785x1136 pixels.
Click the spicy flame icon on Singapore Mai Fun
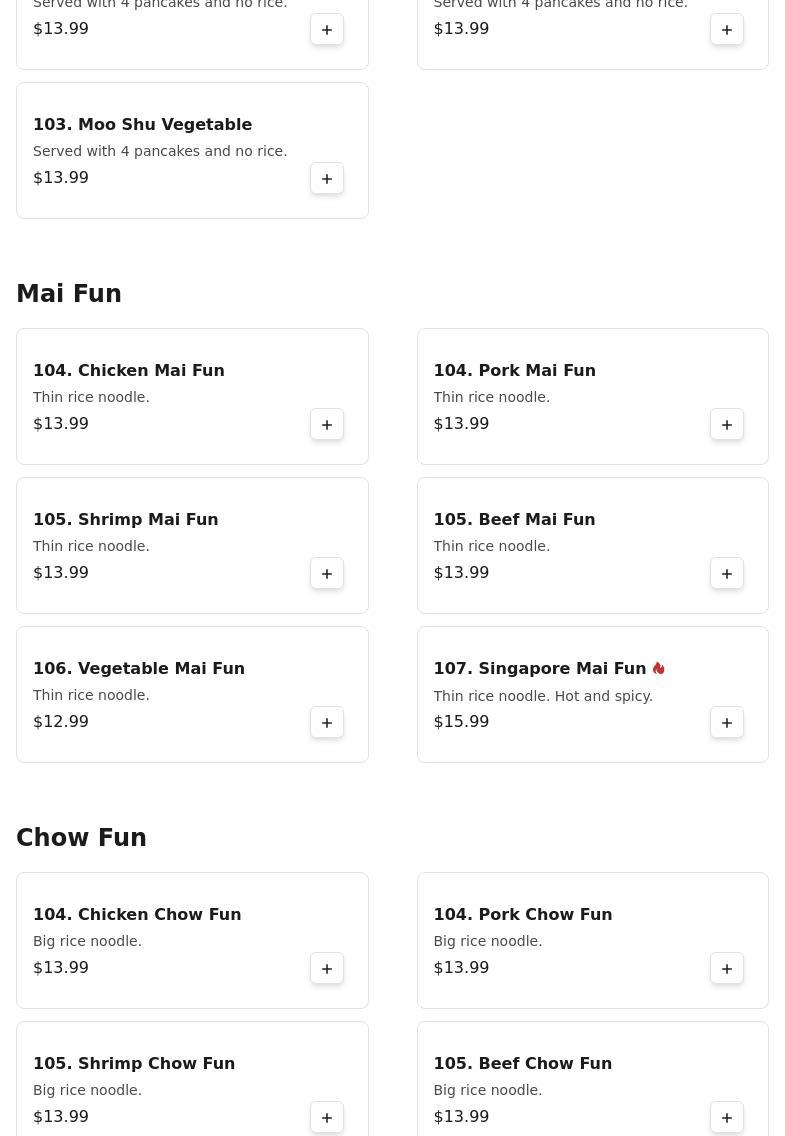[658, 668]
